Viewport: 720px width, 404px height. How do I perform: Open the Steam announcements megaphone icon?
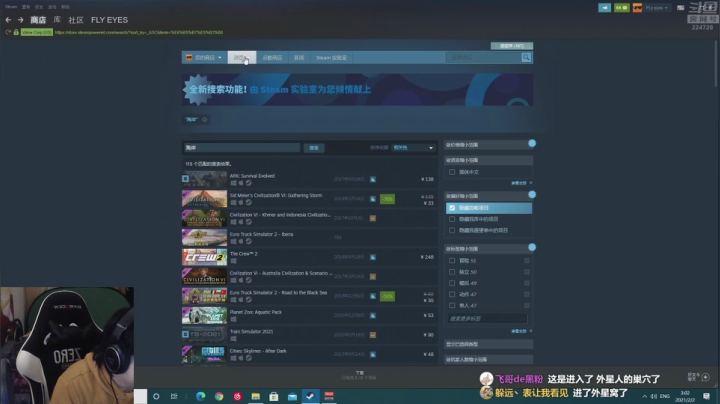tap(604, 8)
